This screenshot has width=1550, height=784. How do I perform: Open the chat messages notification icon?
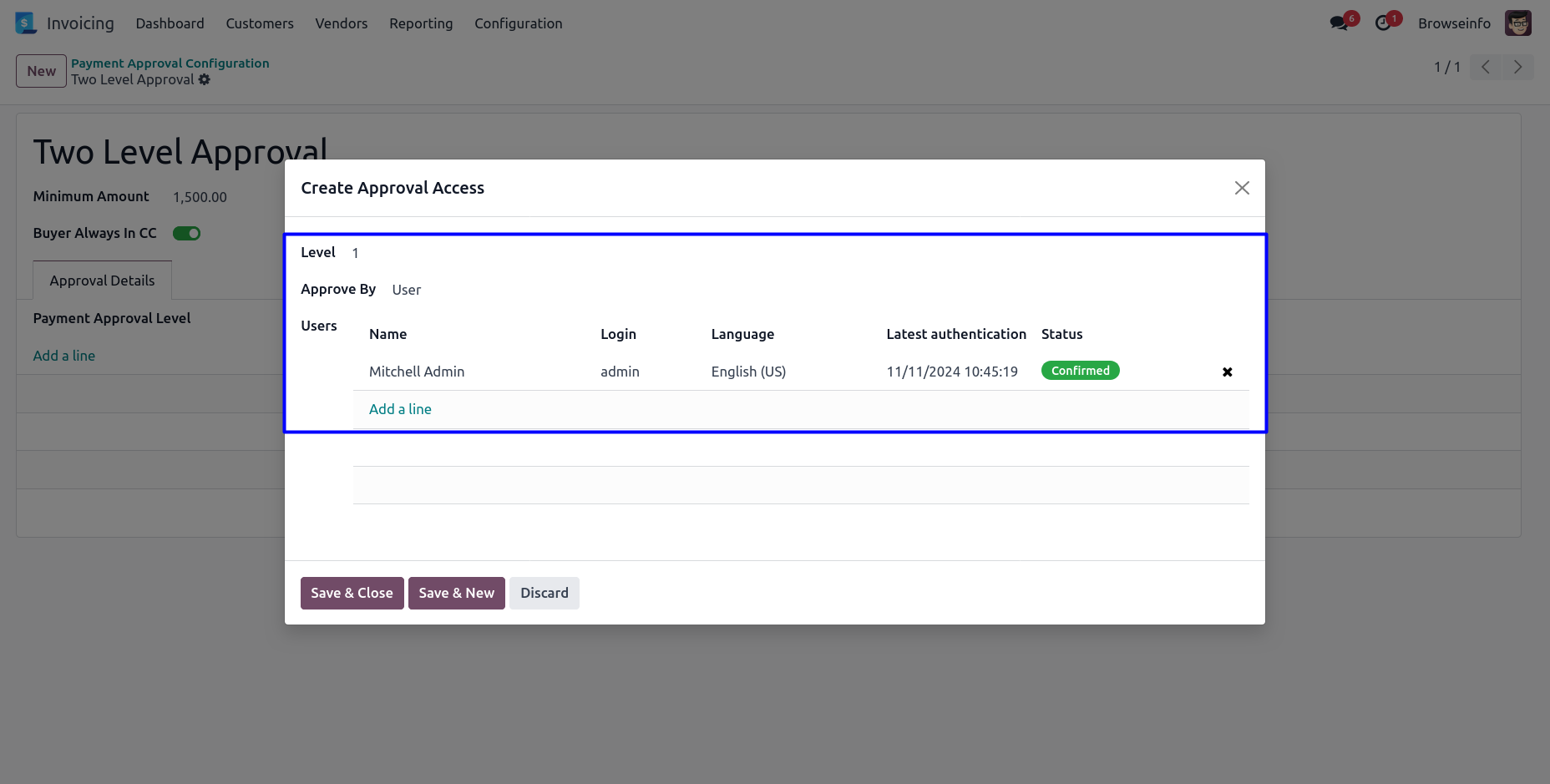(x=1340, y=23)
